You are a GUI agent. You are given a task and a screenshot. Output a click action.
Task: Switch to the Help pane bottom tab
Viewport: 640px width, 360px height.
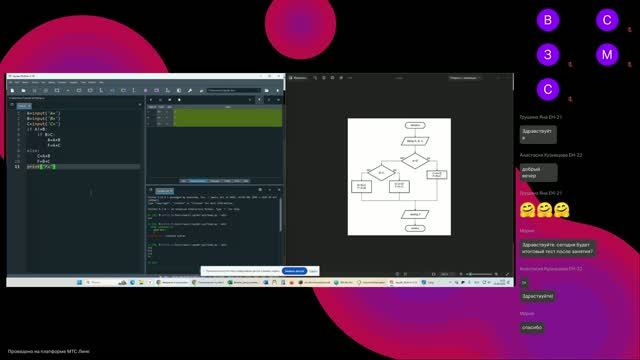point(184,181)
